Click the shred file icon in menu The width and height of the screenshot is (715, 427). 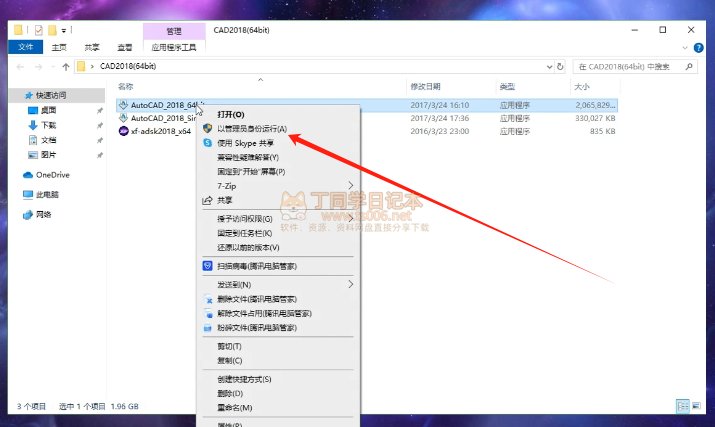pyautogui.click(x=208, y=328)
